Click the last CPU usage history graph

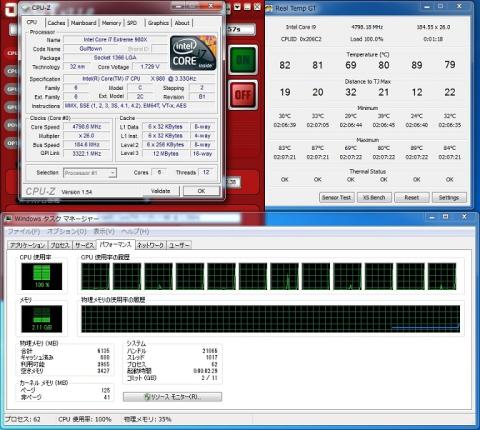tap(442, 276)
